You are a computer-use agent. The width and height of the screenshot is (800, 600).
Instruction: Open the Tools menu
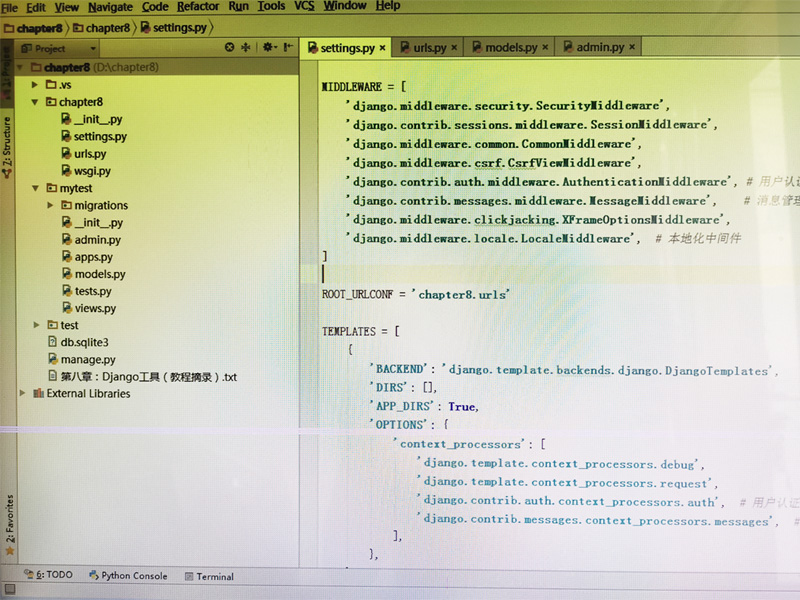271,6
